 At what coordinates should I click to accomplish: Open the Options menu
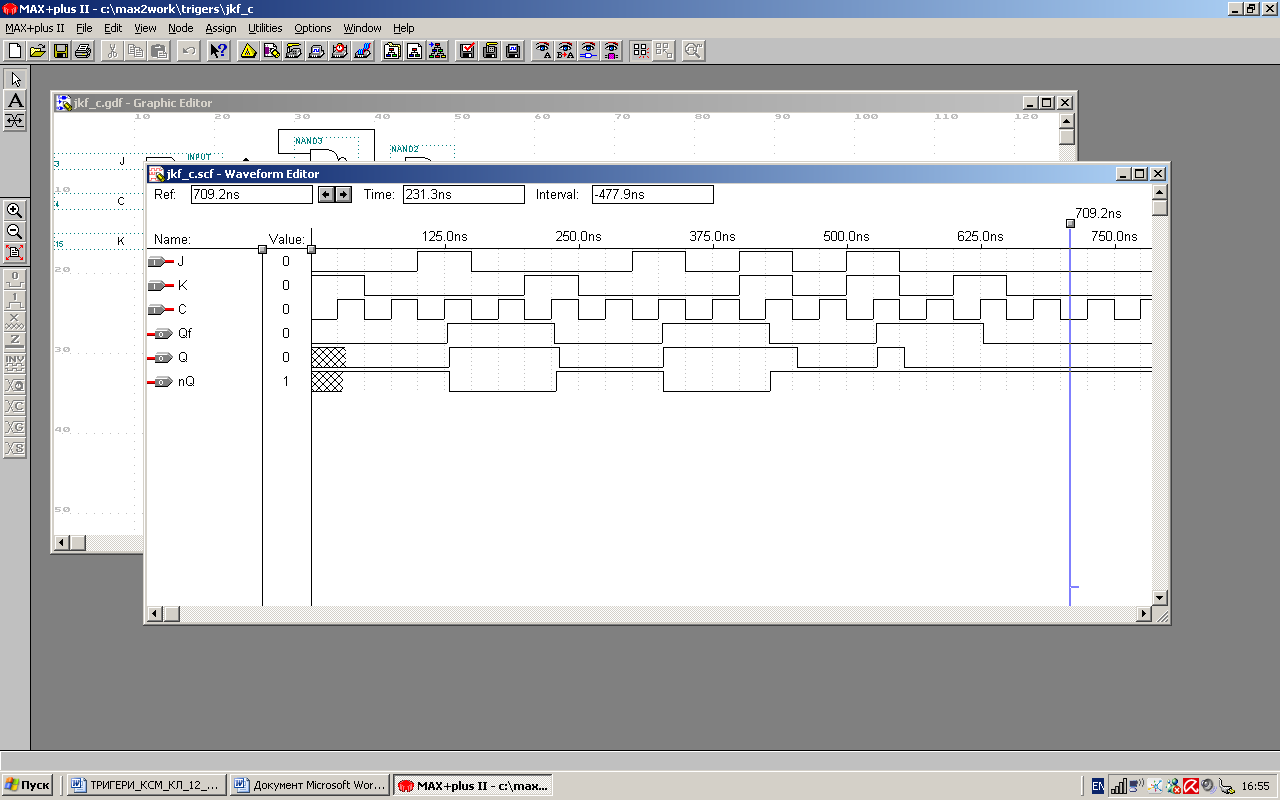click(x=313, y=28)
